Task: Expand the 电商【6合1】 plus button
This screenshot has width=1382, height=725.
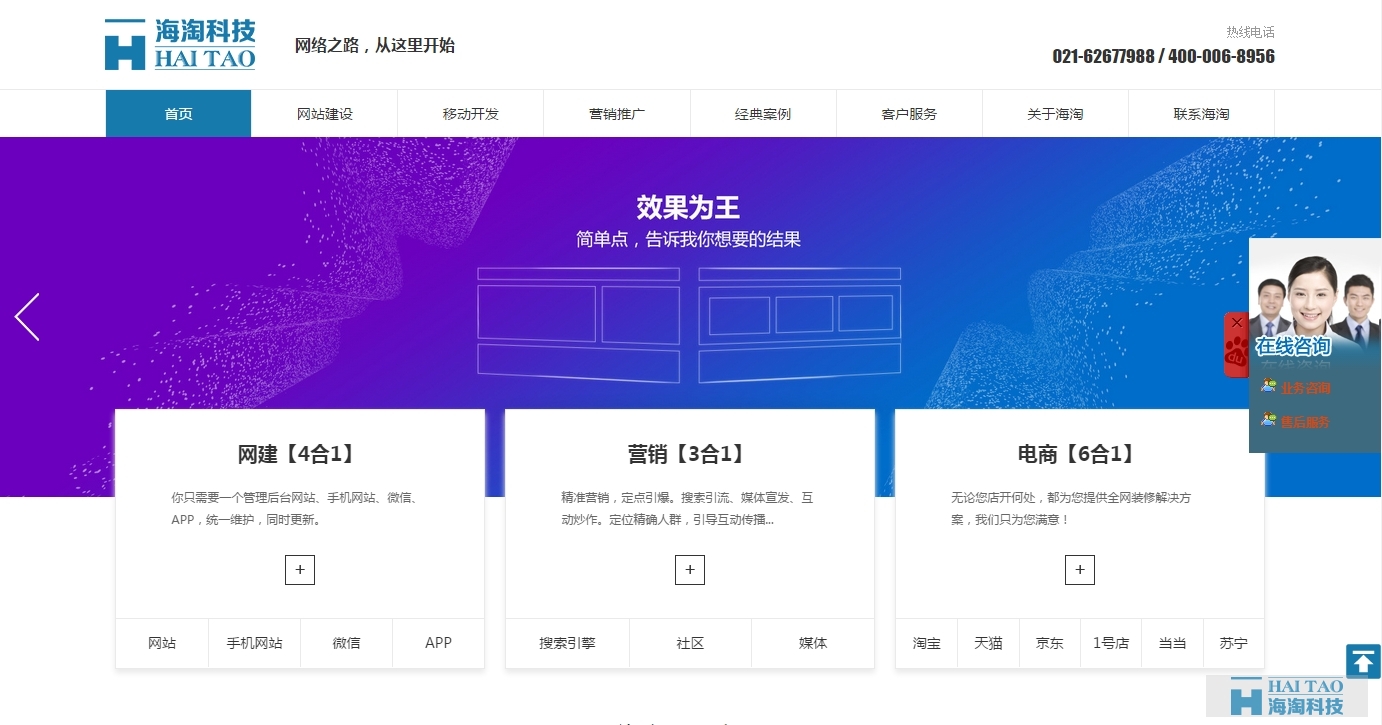Action: 1080,570
